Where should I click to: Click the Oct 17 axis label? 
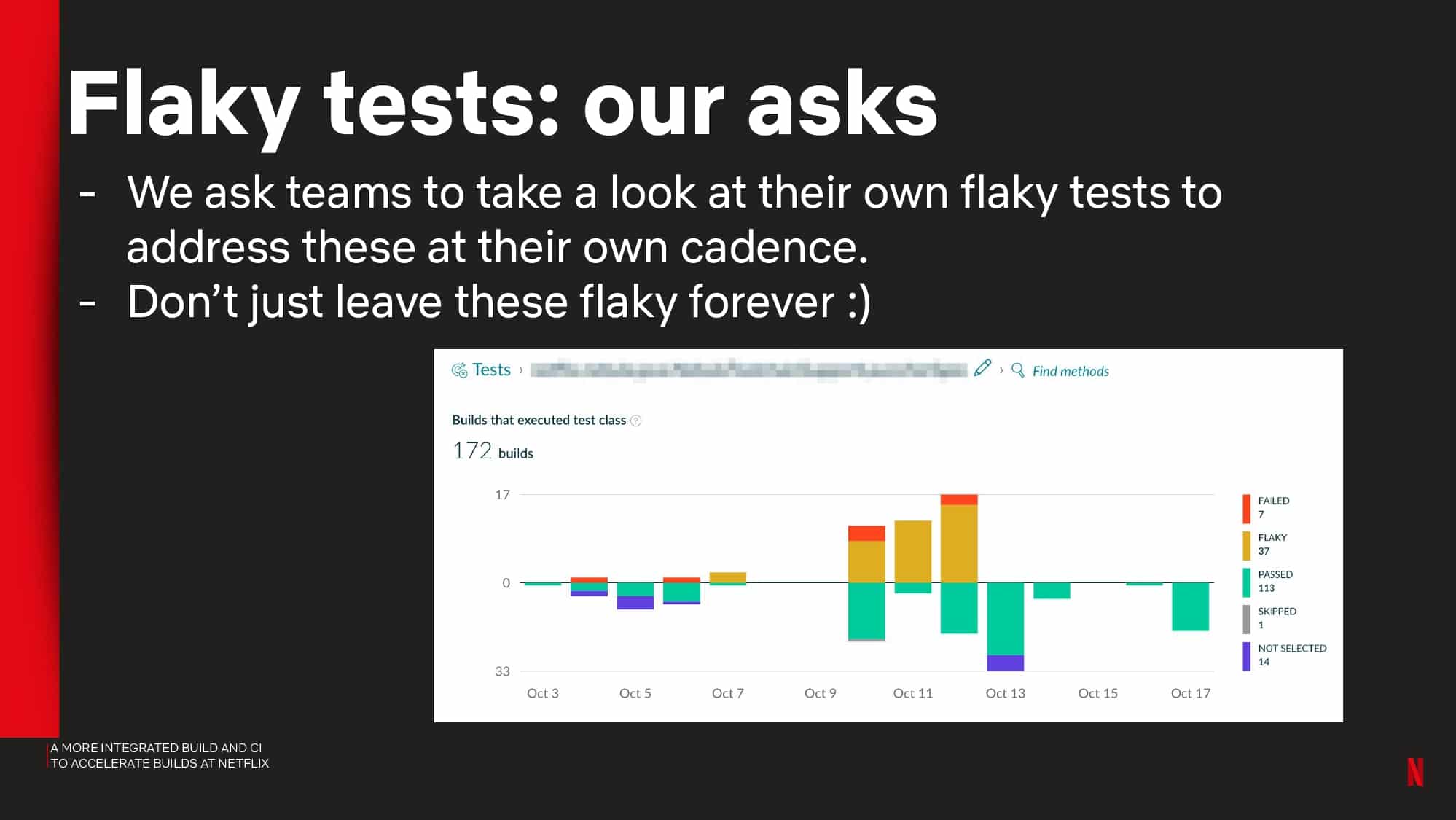coord(1190,693)
